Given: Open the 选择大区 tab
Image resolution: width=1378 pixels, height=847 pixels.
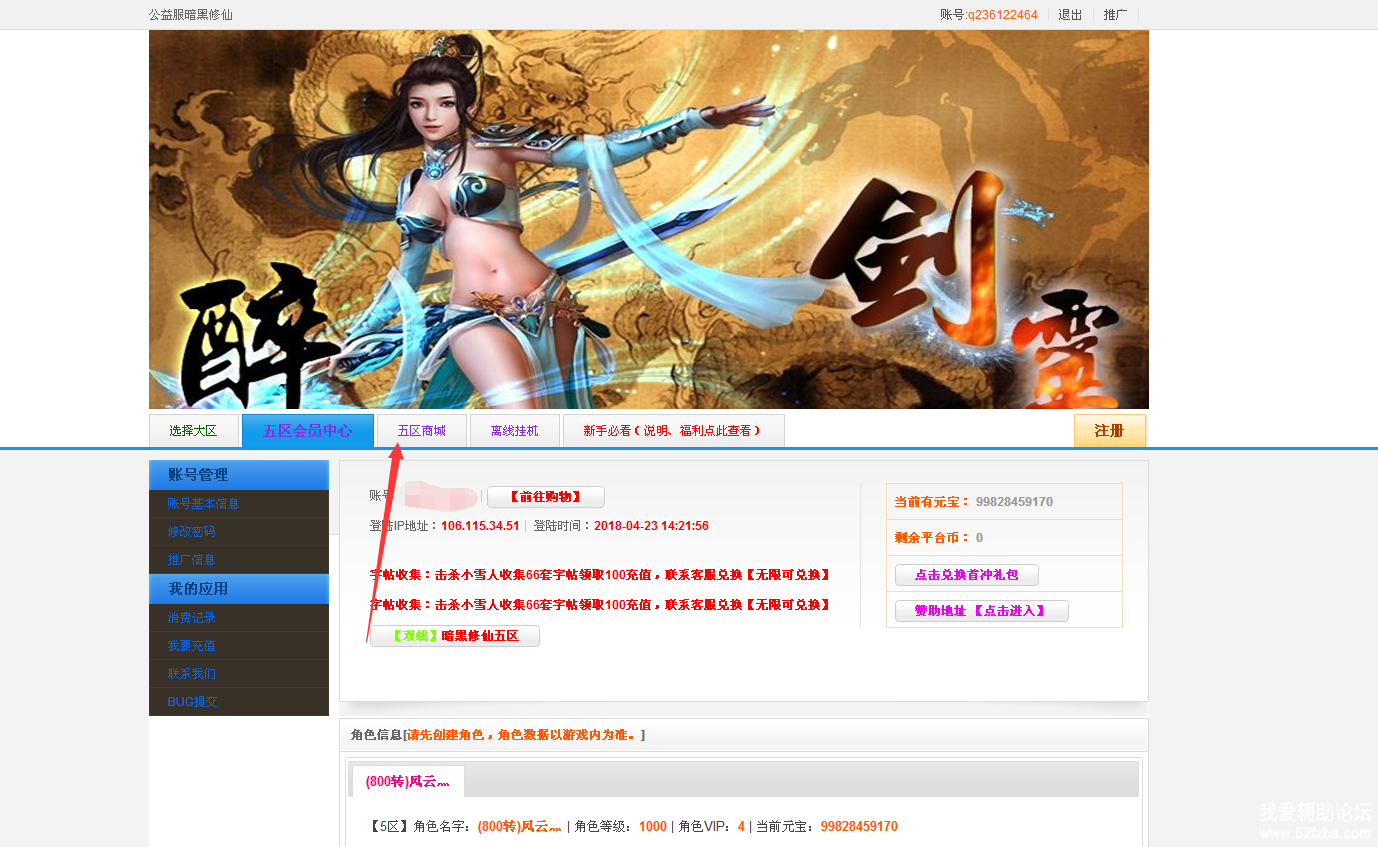Looking at the screenshot, I should coord(193,431).
